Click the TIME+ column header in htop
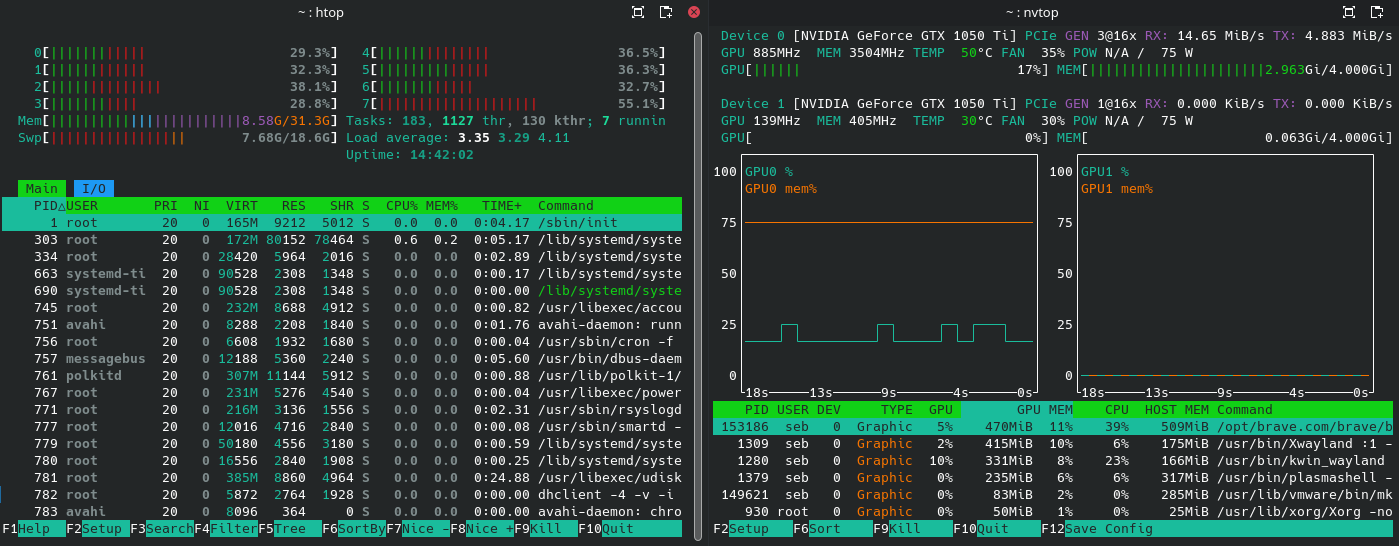The width and height of the screenshot is (1399, 546). click(x=505, y=205)
